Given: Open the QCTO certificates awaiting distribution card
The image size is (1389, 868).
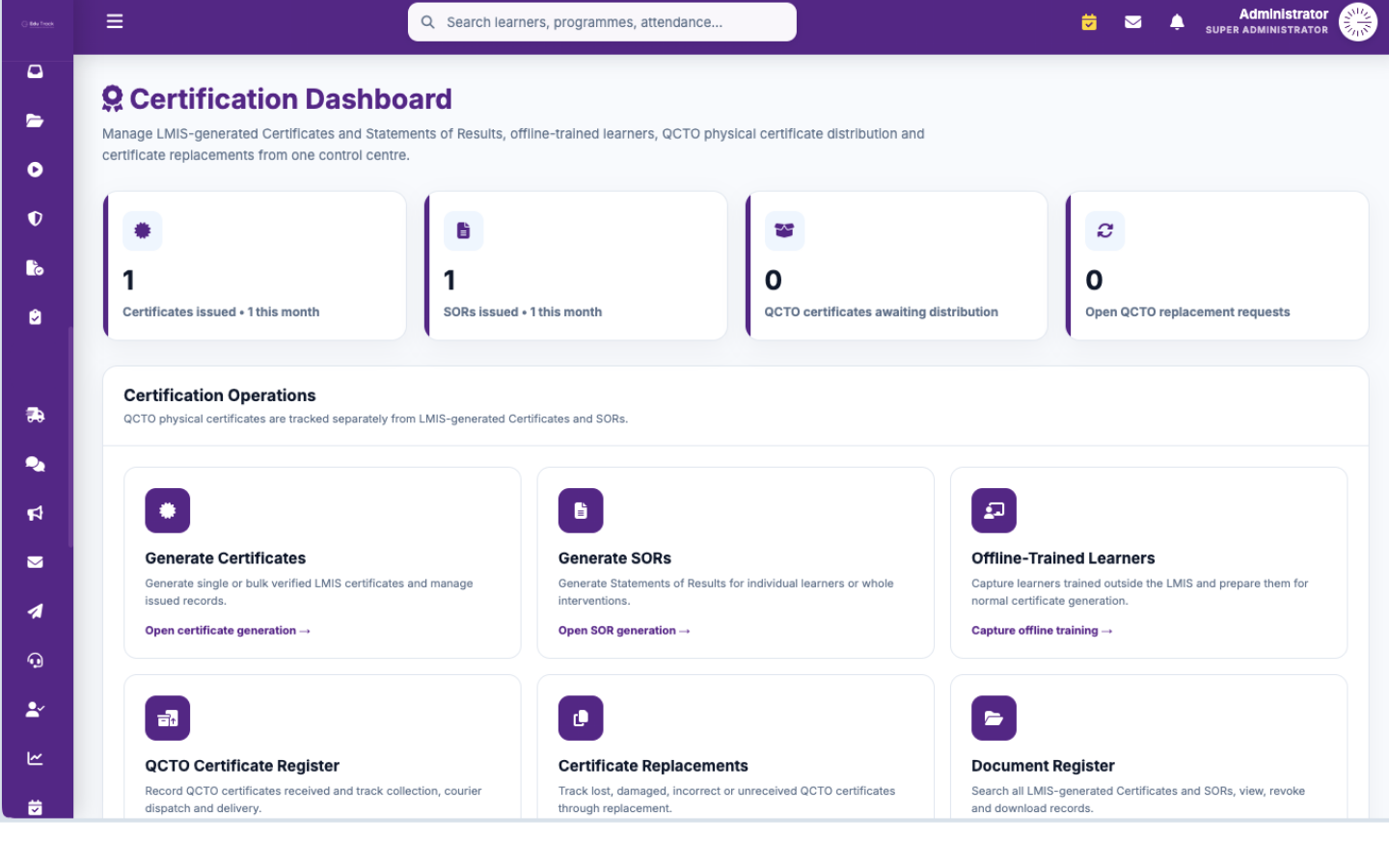Looking at the screenshot, I should [897, 266].
